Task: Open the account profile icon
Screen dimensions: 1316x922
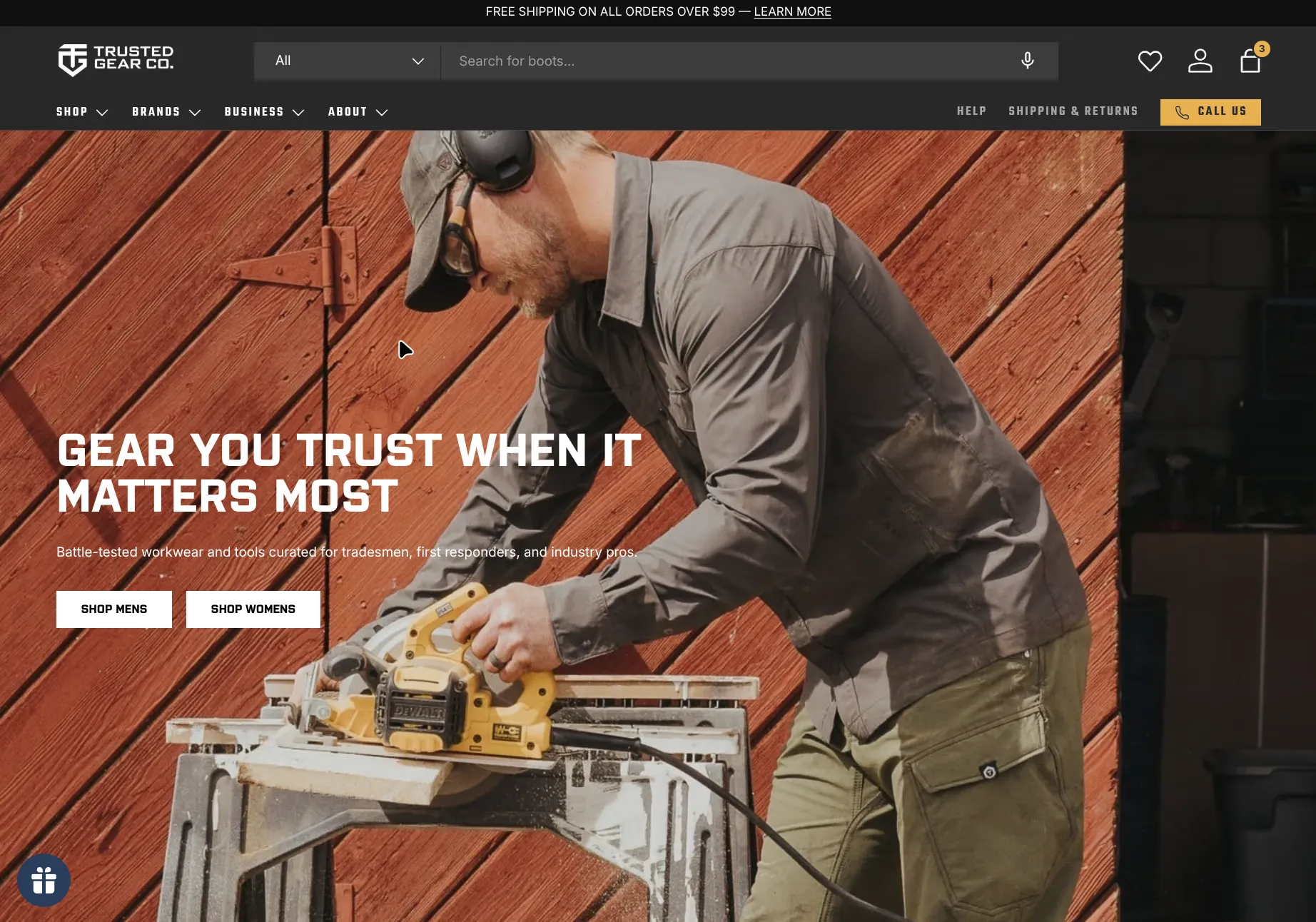Action: pyautogui.click(x=1200, y=61)
